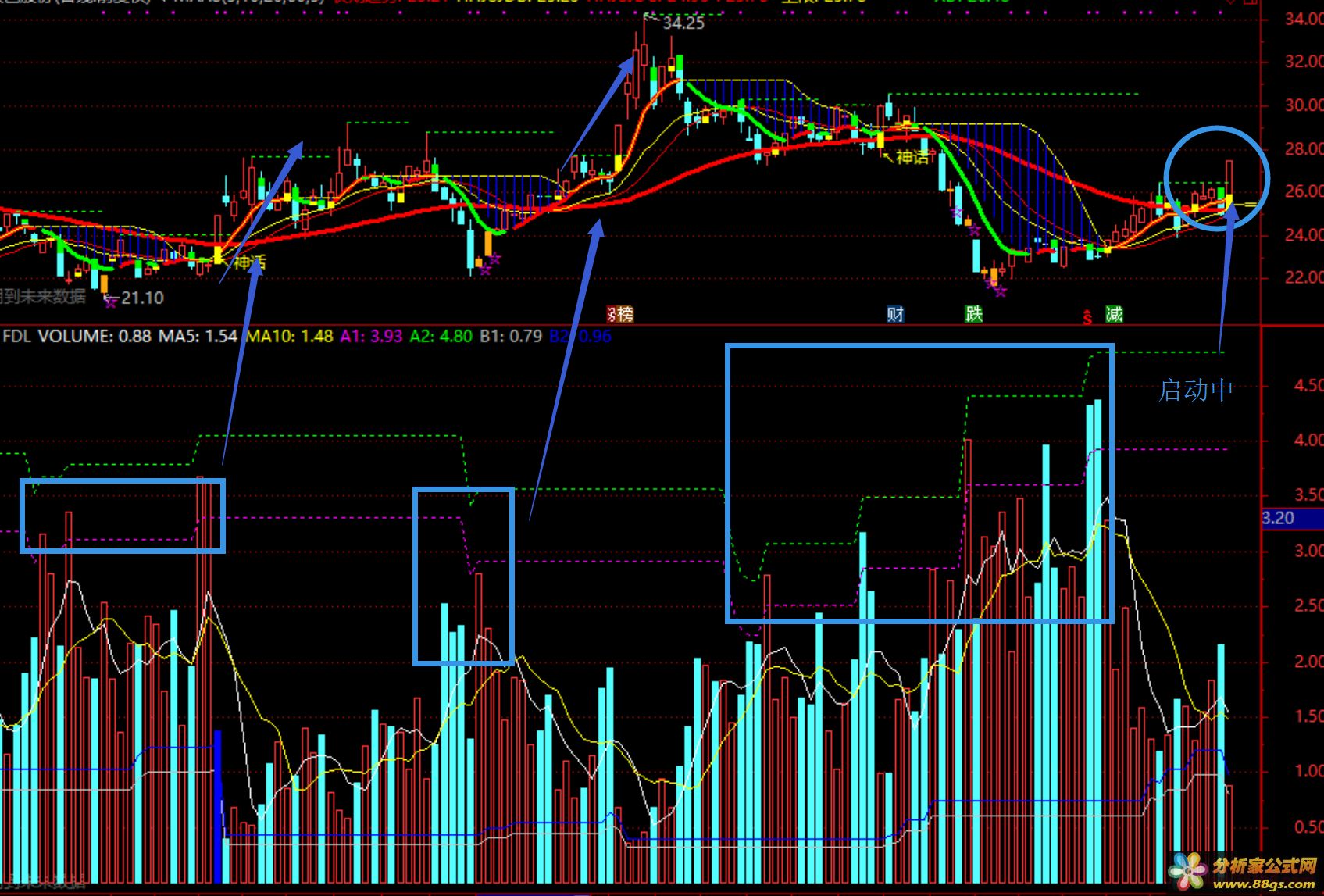The height and width of the screenshot is (896, 1324).
Task: Click the 34.25 peak price label
Action: tap(683, 23)
